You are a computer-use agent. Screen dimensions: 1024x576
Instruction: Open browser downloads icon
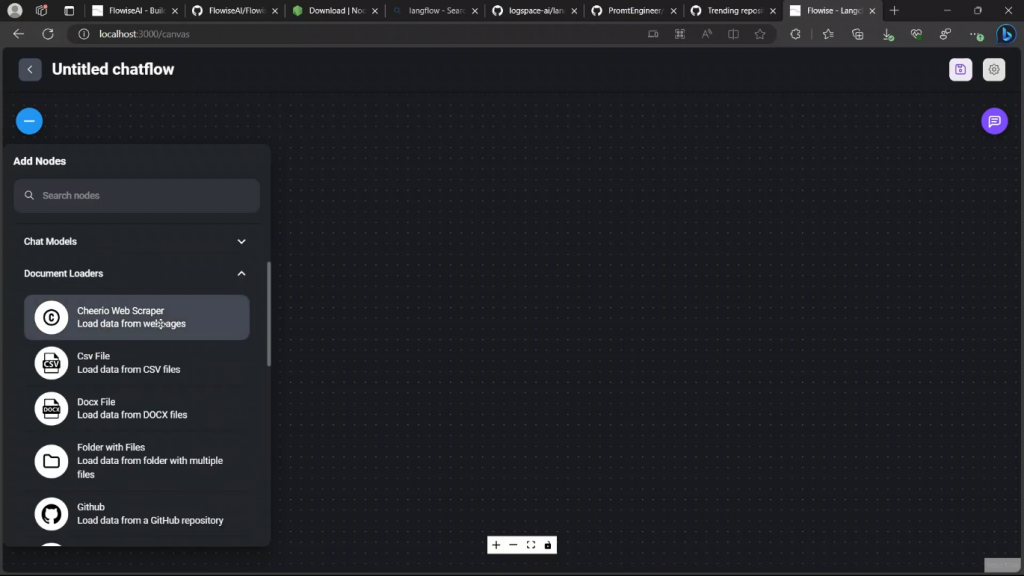pos(888,35)
